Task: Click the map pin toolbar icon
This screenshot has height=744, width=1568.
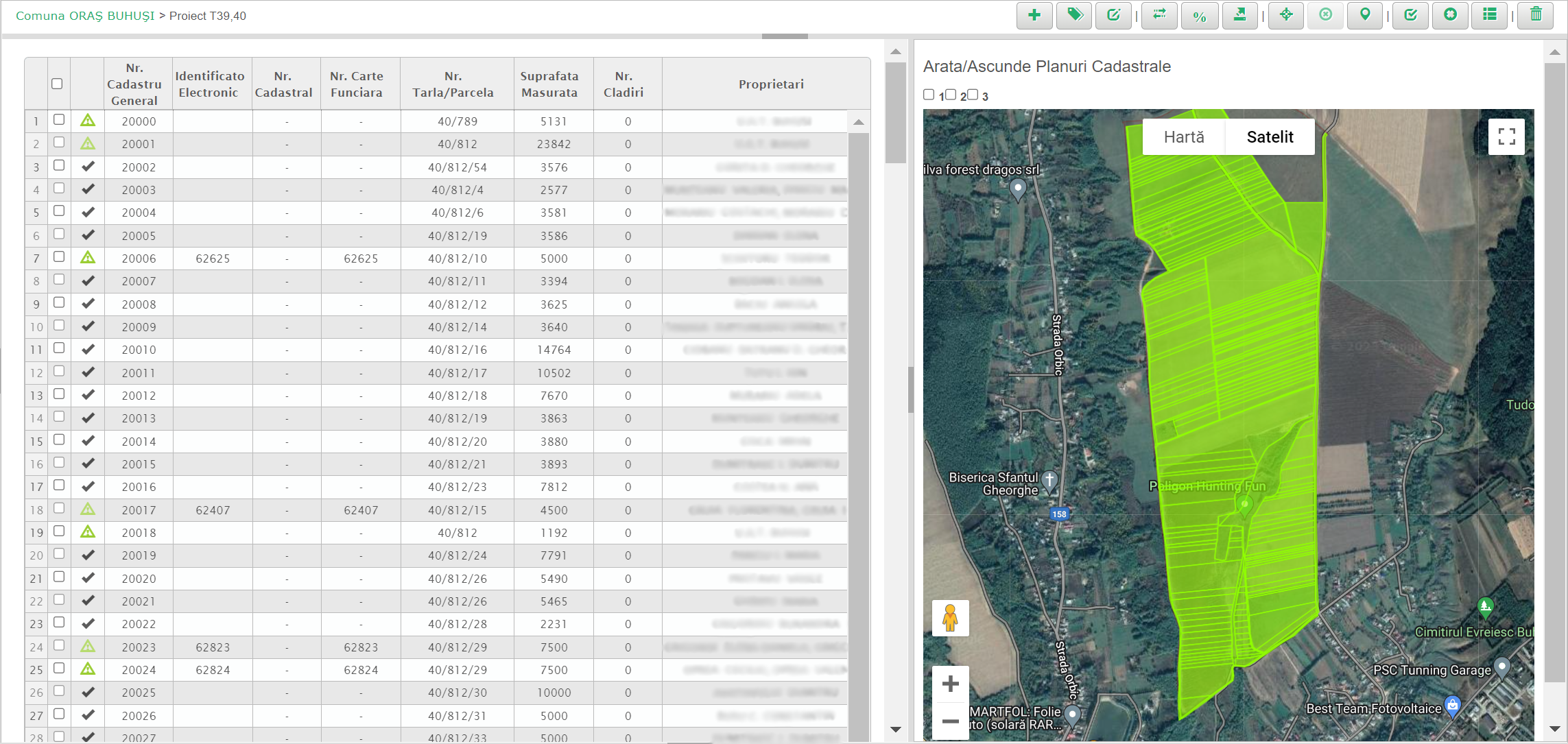Action: pyautogui.click(x=1365, y=15)
